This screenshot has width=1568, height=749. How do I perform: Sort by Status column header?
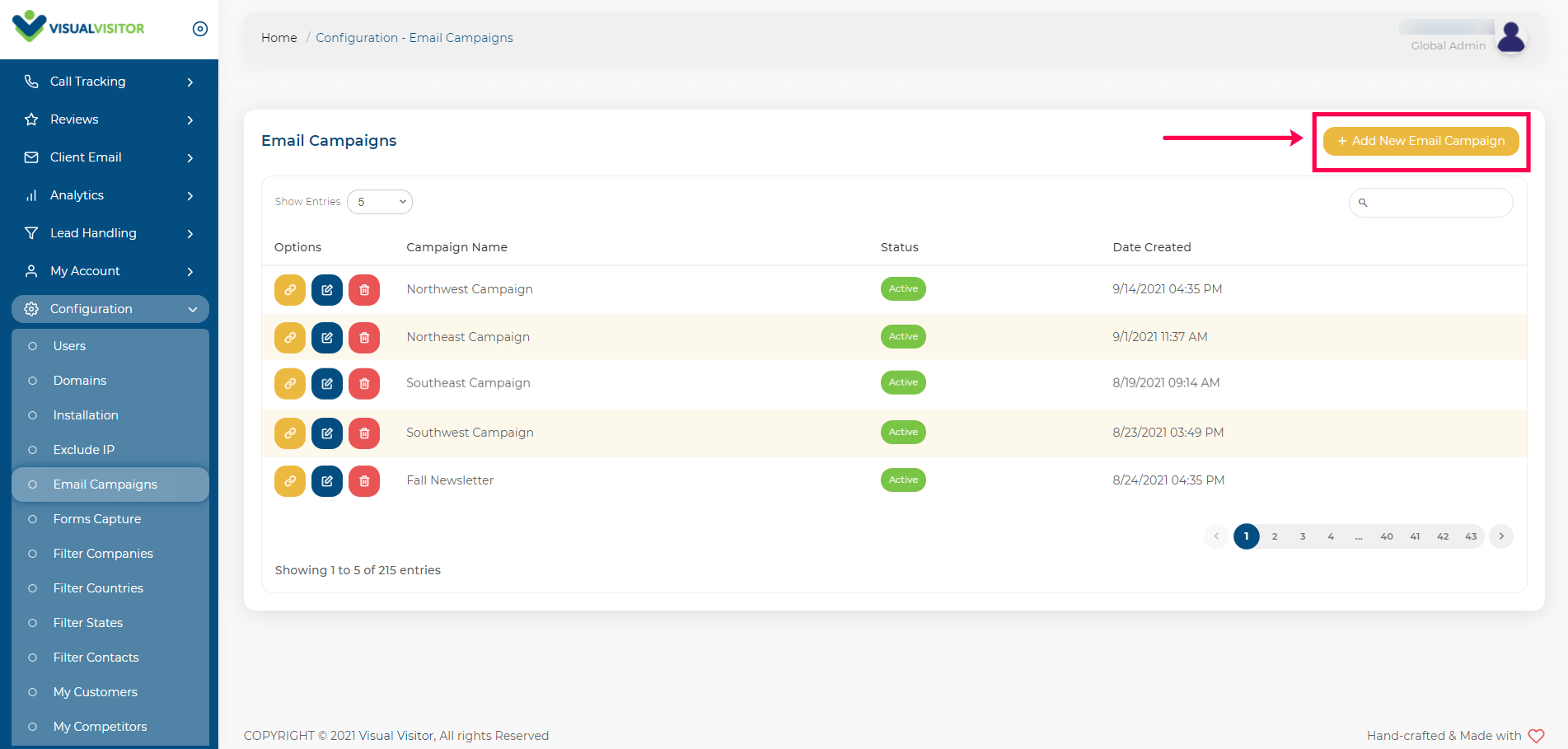pyautogui.click(x=899, y=247)
